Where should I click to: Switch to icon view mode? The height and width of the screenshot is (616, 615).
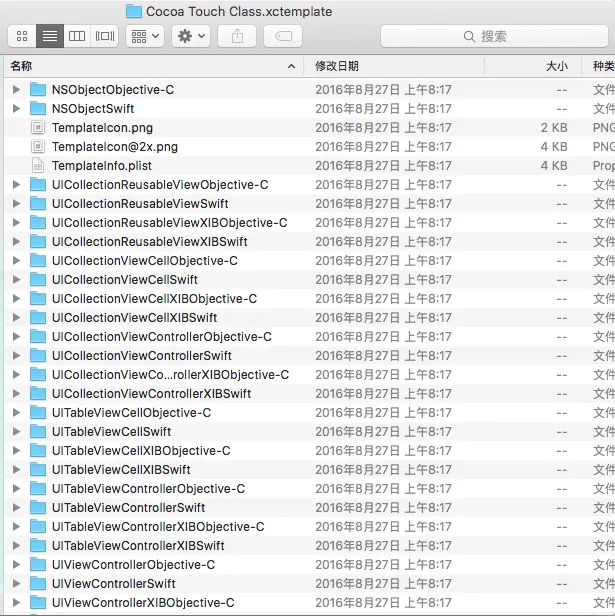[x=22, y=36]
